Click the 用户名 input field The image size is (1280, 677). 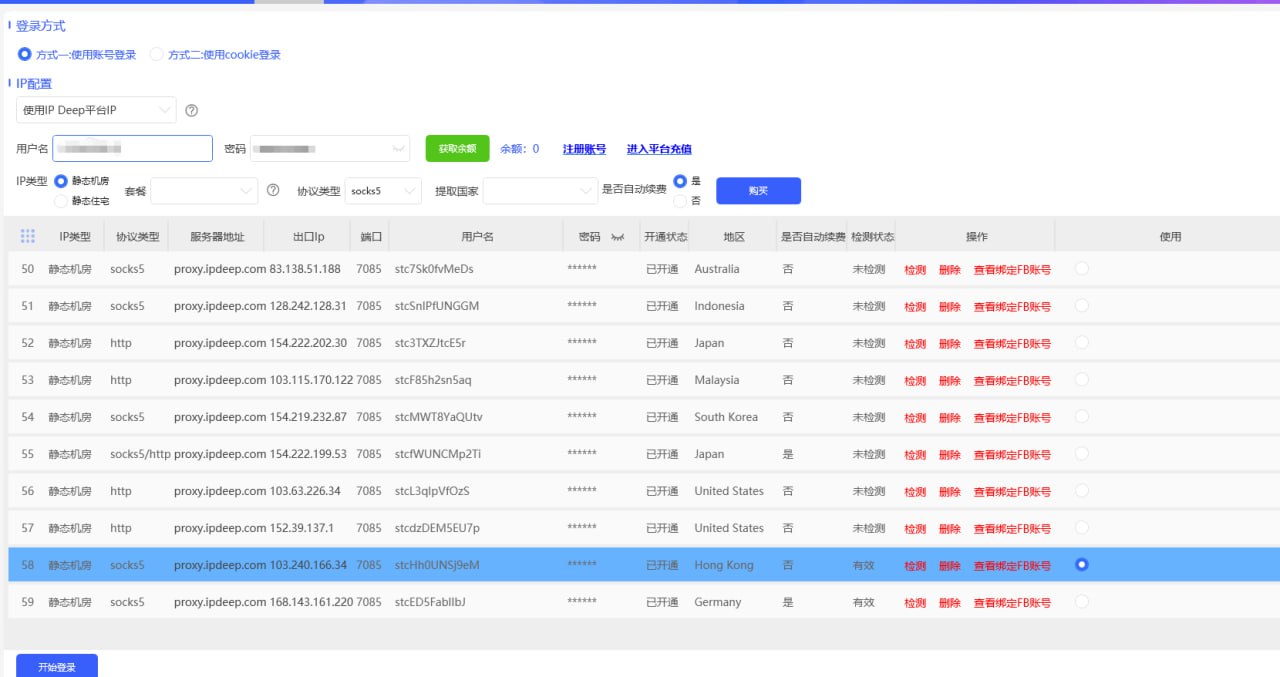(132, 147)
